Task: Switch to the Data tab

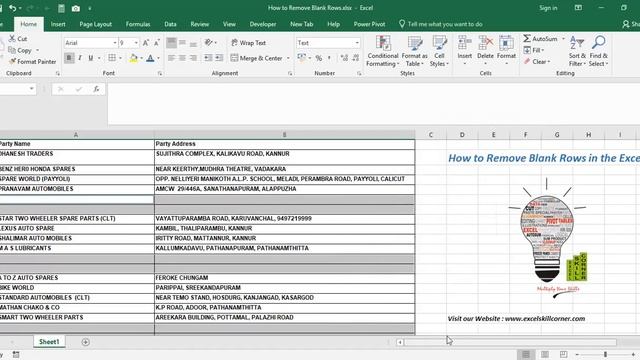Action: click(170, 24)
